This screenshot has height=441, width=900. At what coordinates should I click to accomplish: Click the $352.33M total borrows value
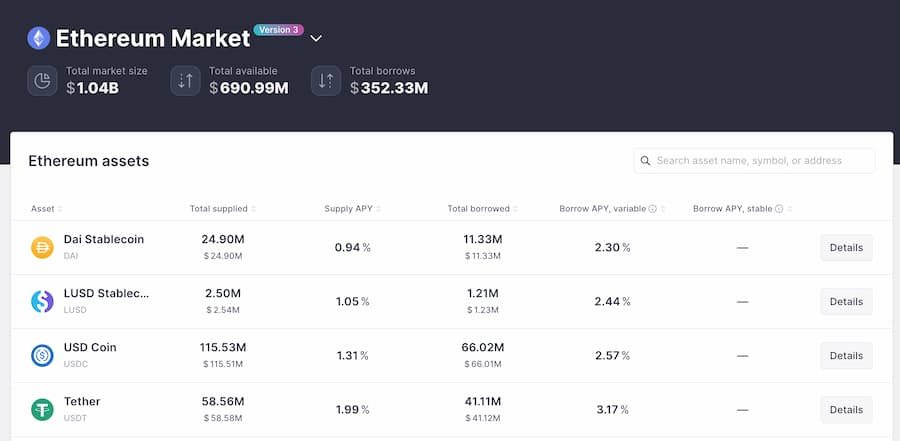pos(389,88)
